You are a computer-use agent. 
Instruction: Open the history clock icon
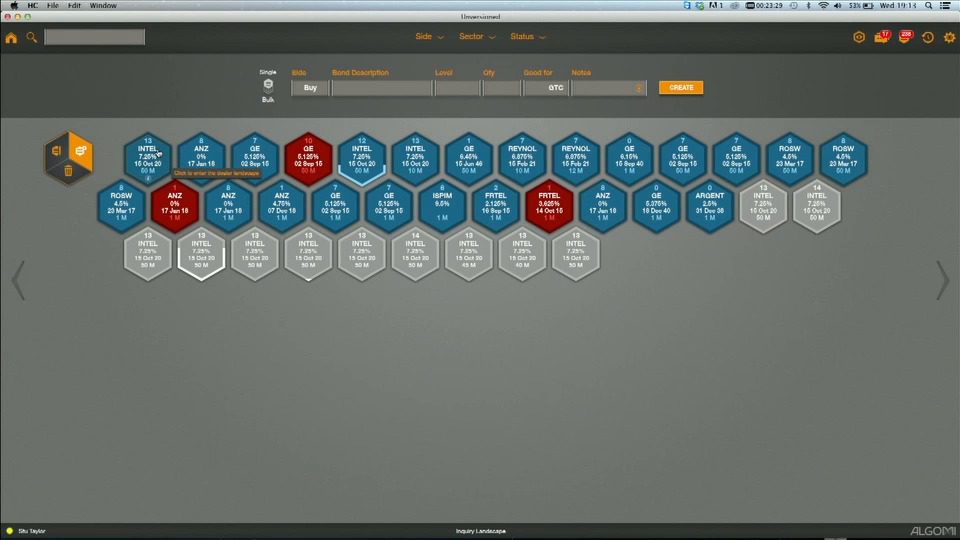928,37
